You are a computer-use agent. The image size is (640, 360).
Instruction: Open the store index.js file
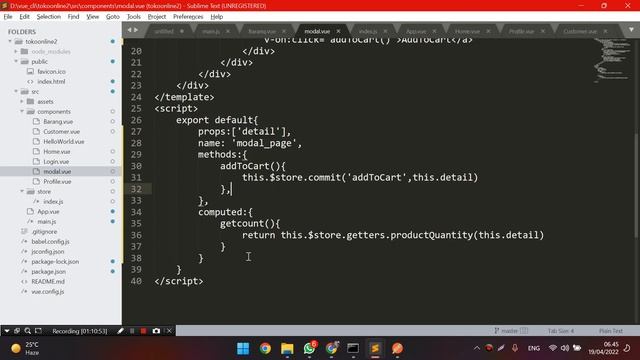pyautogui.click(x=53, y=202)
